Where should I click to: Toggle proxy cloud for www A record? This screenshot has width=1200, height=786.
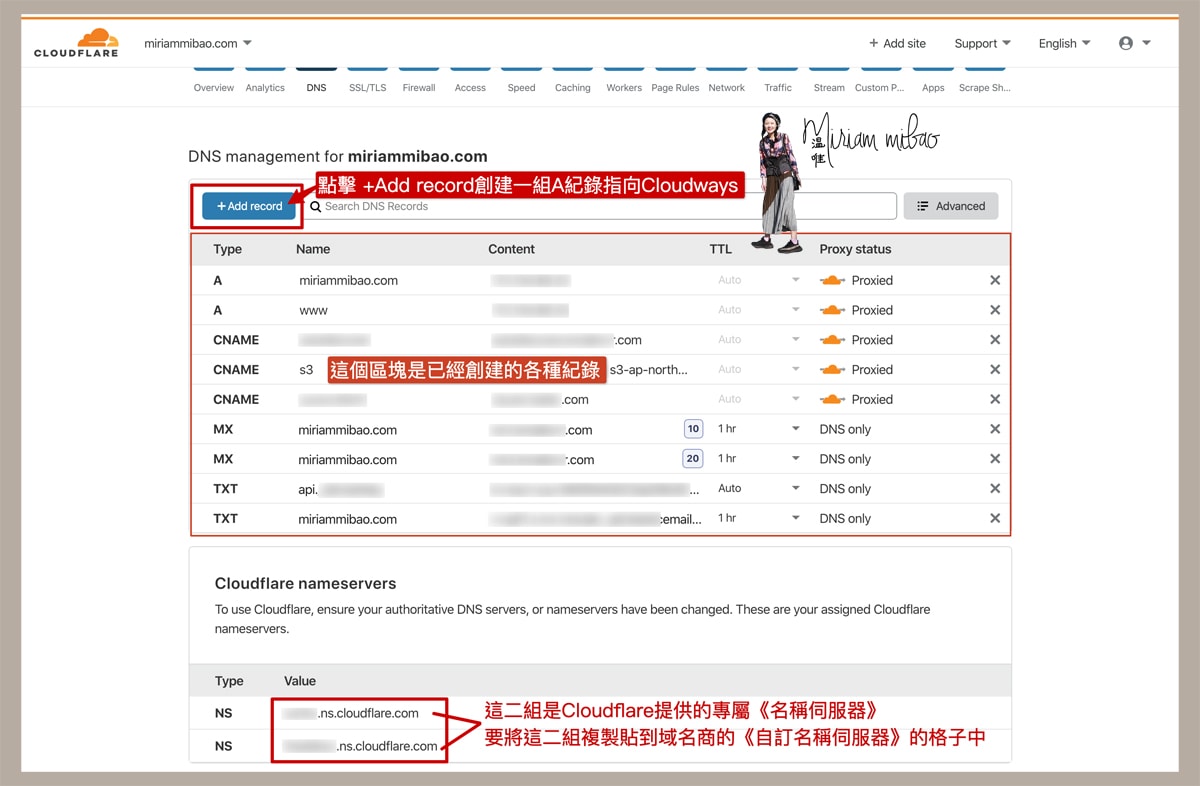(832, 310)
